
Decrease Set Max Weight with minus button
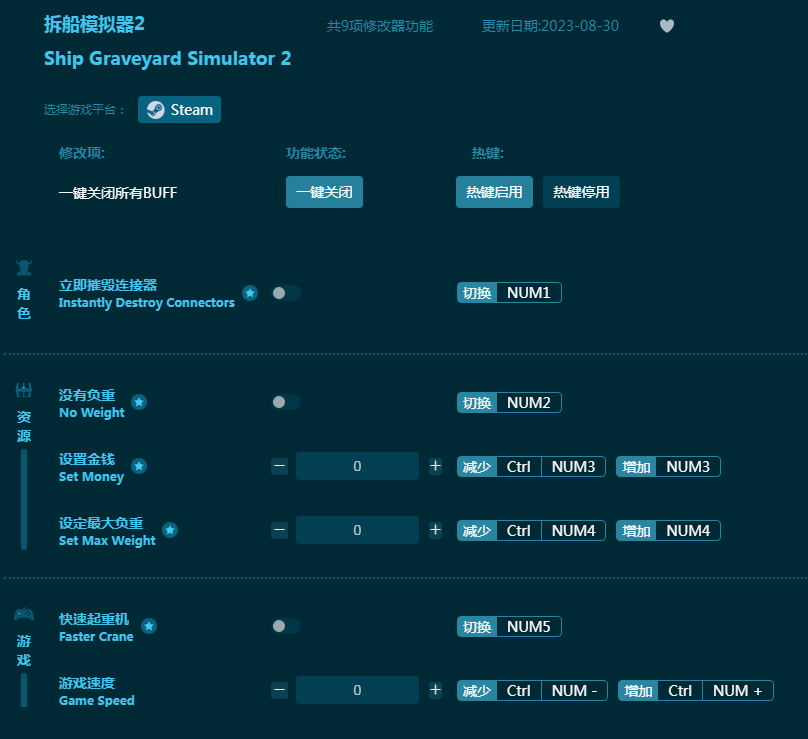point(280,530)
